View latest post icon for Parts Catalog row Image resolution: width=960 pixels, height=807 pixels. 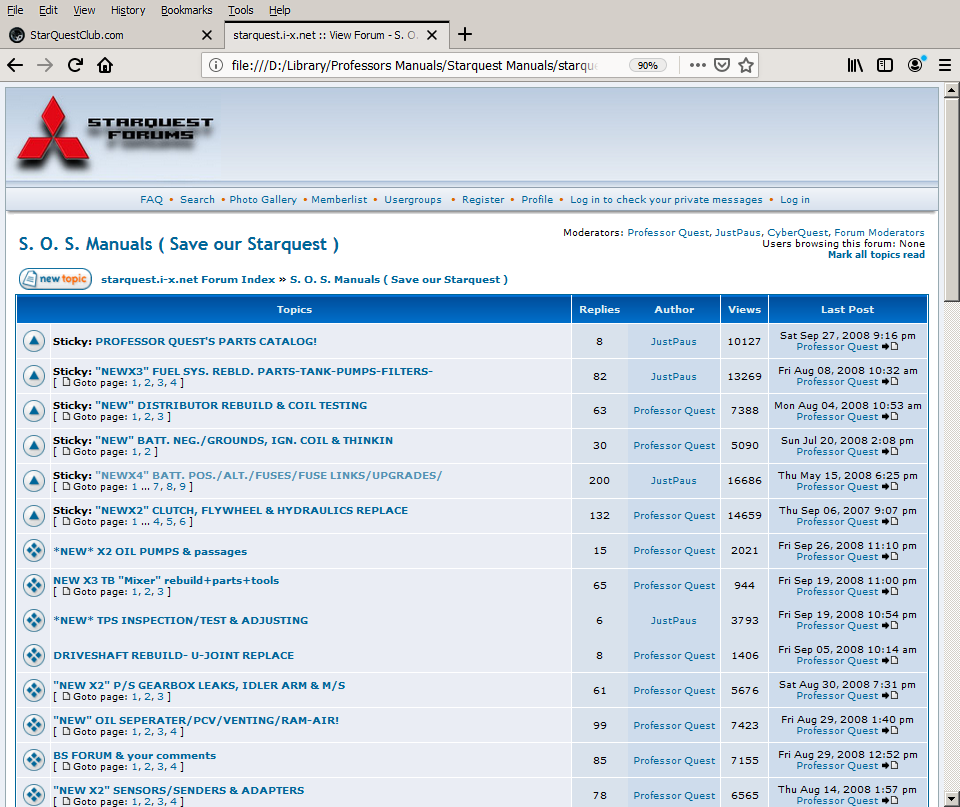click(890, 347)
